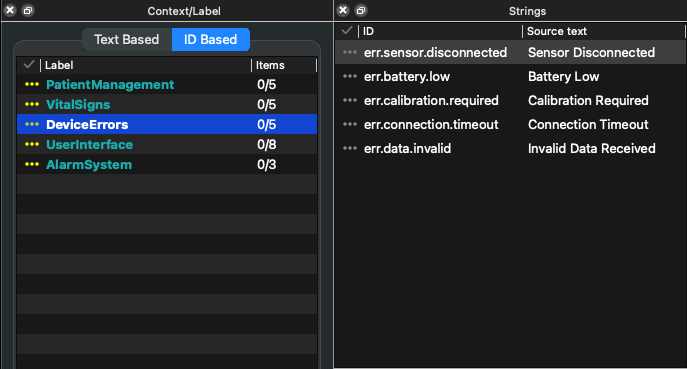Viewport: 687px width, 369px height.
Task: Click status icon for err.data.invalid
Action: 350,149
